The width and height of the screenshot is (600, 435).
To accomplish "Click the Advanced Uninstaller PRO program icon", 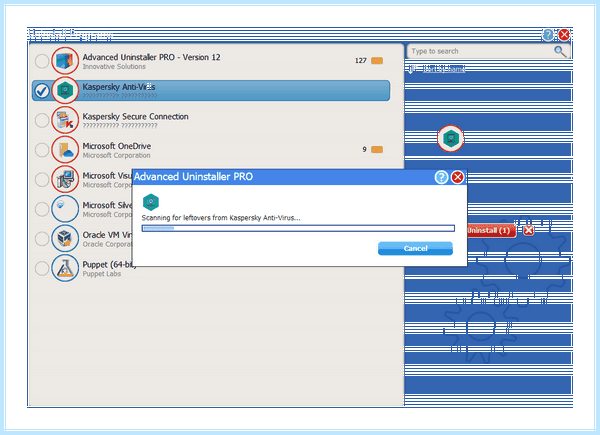I will [x=65, y=60].
